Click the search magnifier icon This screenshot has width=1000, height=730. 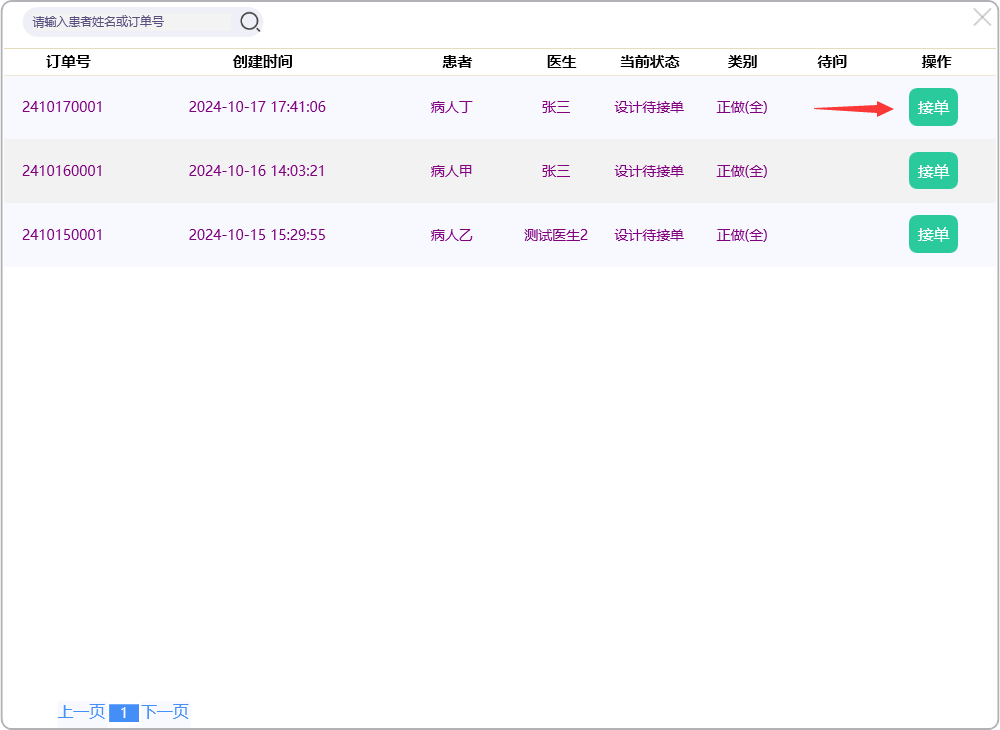[x=249, y=22]
